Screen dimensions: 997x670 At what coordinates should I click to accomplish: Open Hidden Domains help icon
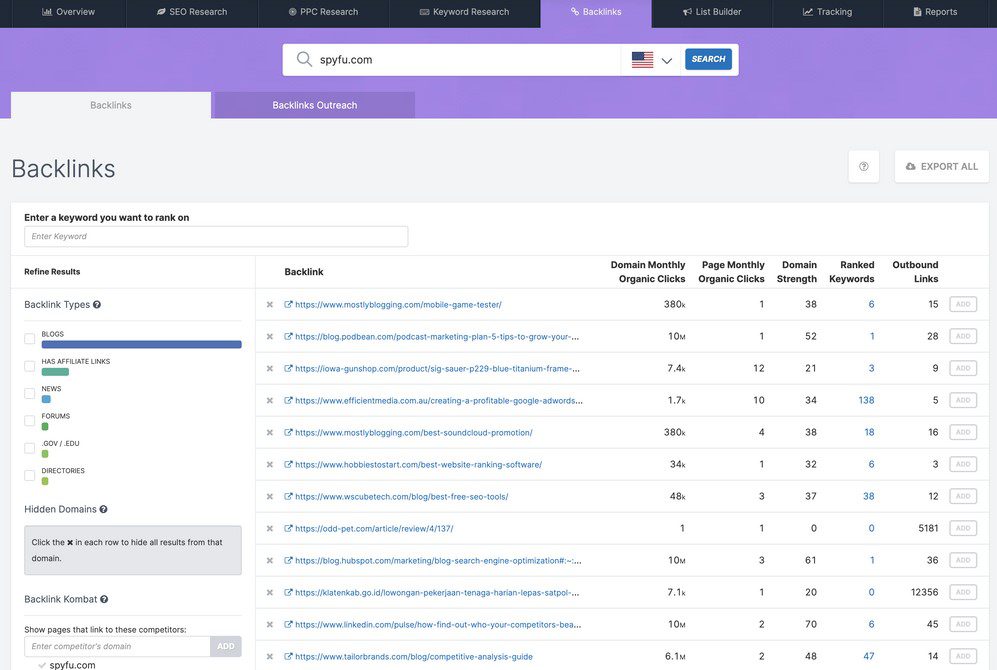pos(103,509)
